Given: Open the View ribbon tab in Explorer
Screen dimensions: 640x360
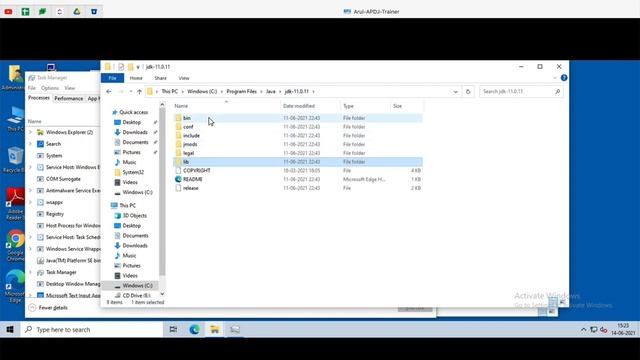Looking at the screenshot, I should (x=184, y=78).
